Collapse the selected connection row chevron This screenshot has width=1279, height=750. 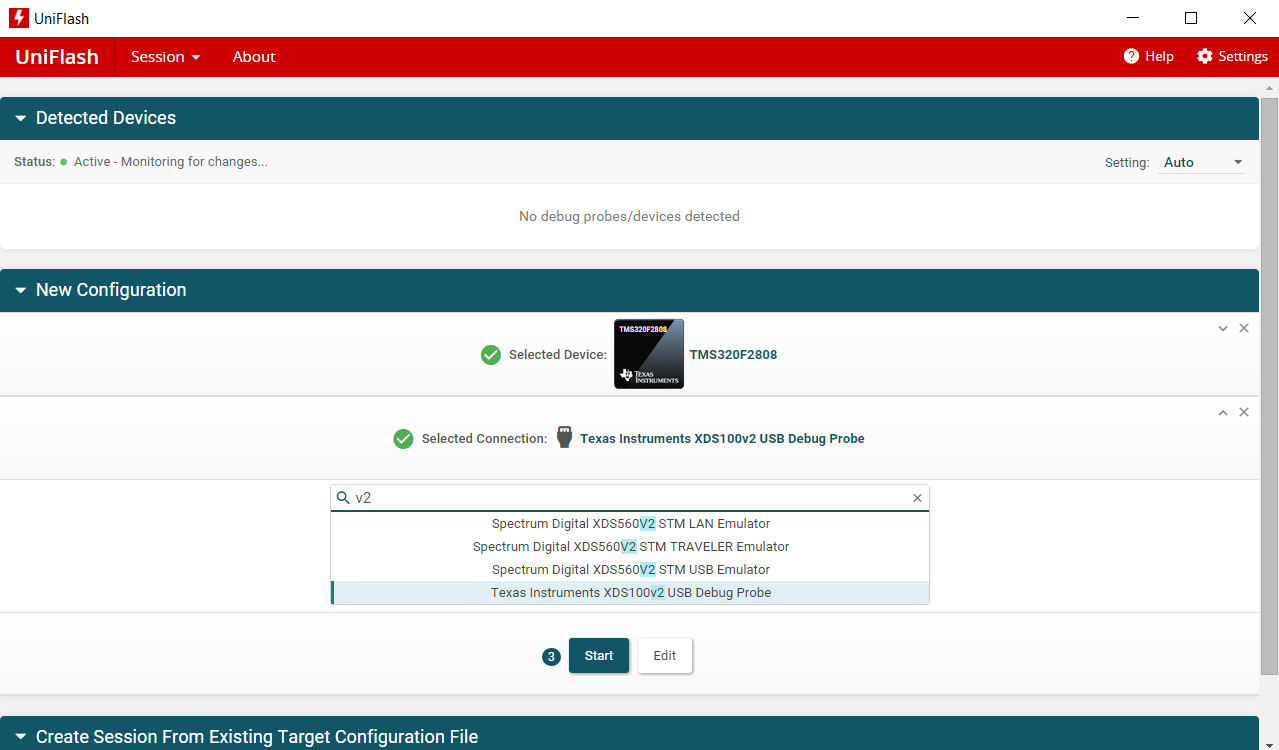pyautogui.click(x=1222, y=412)
